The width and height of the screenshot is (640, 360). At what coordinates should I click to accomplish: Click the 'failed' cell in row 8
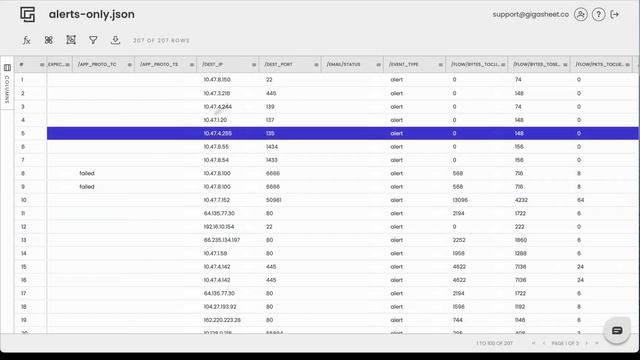[x=87, y=173]
